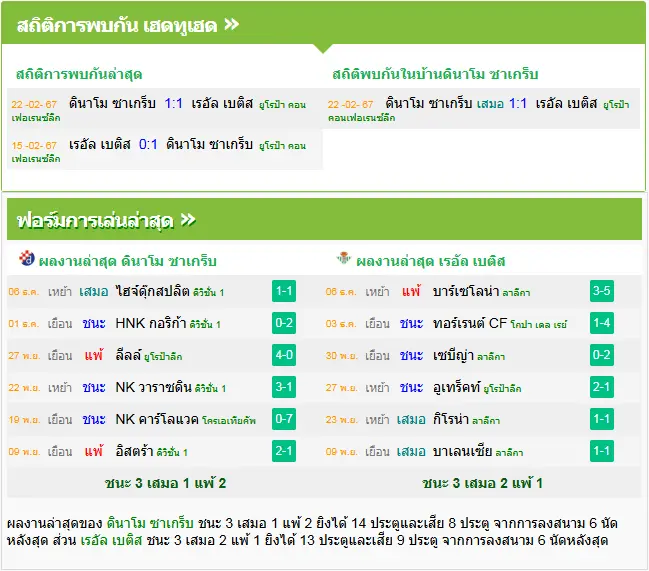Click the 1-1 score badge for ไฮจ์ดุ๊กสปลิต

coord(284,291)
